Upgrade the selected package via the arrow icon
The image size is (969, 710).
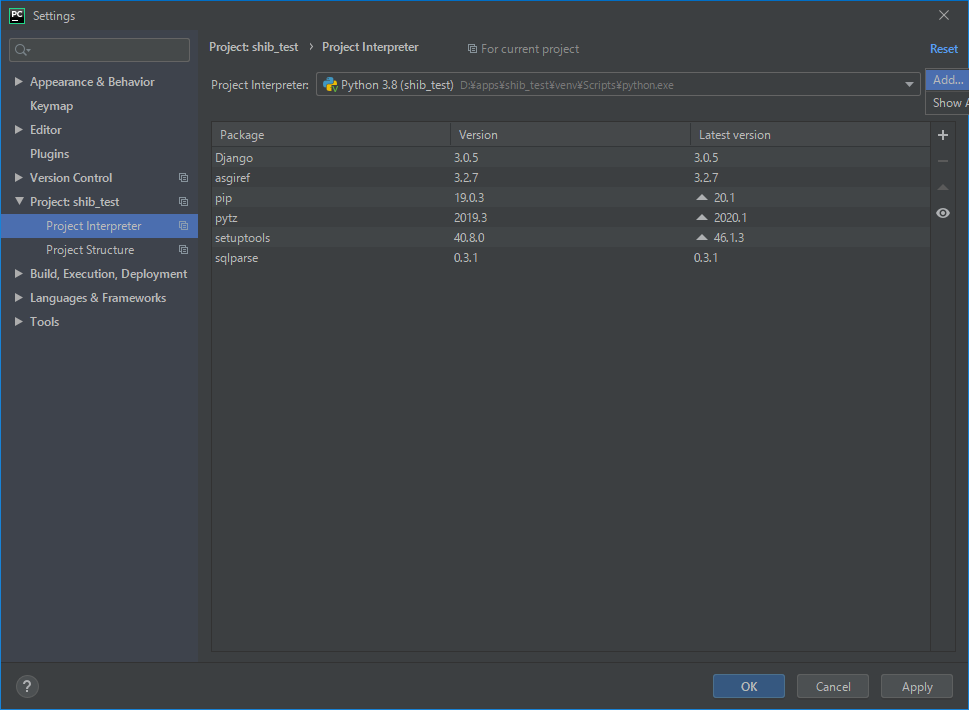(x=942, y=184)
